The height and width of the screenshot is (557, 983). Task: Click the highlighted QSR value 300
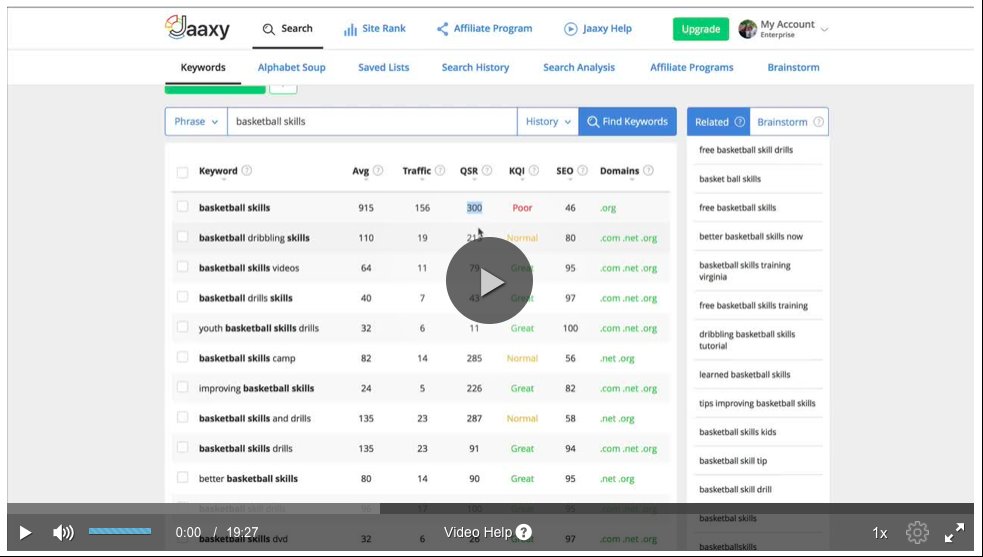[475, 208]
